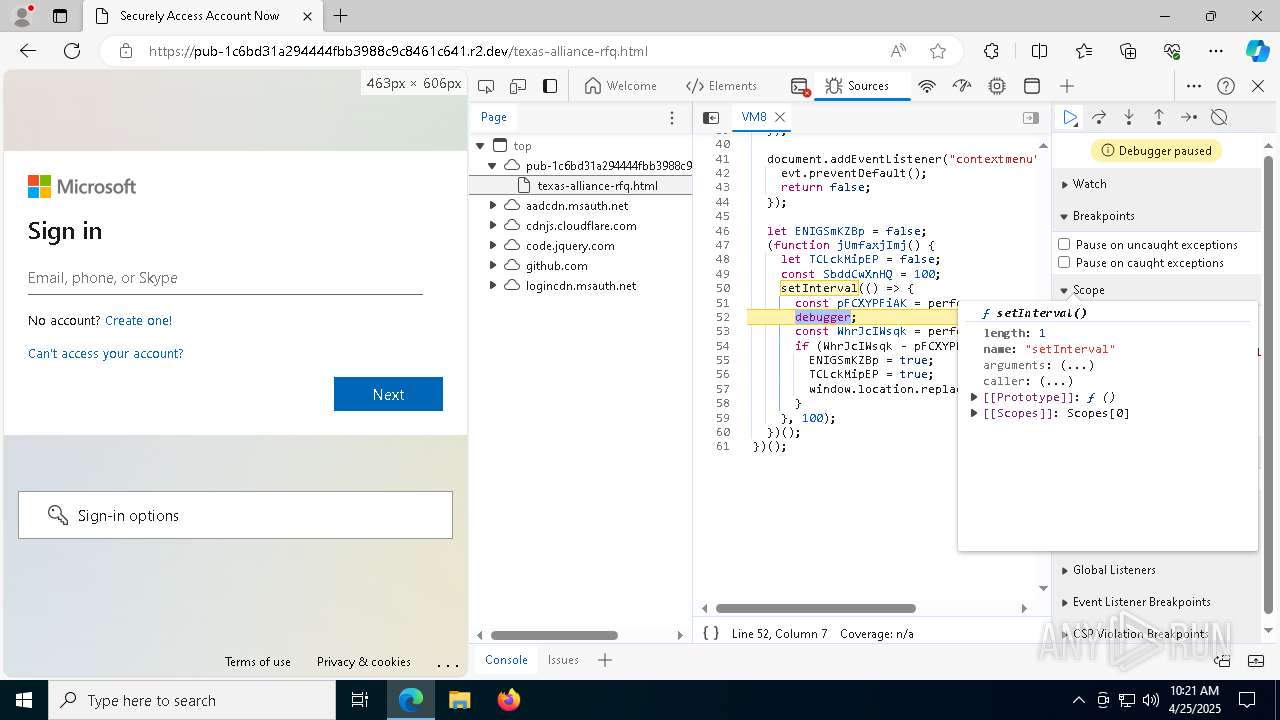Focus the Email, phone, or Skype field
Viewport: 1280px width, 720px height.
[x=225, y=278]
